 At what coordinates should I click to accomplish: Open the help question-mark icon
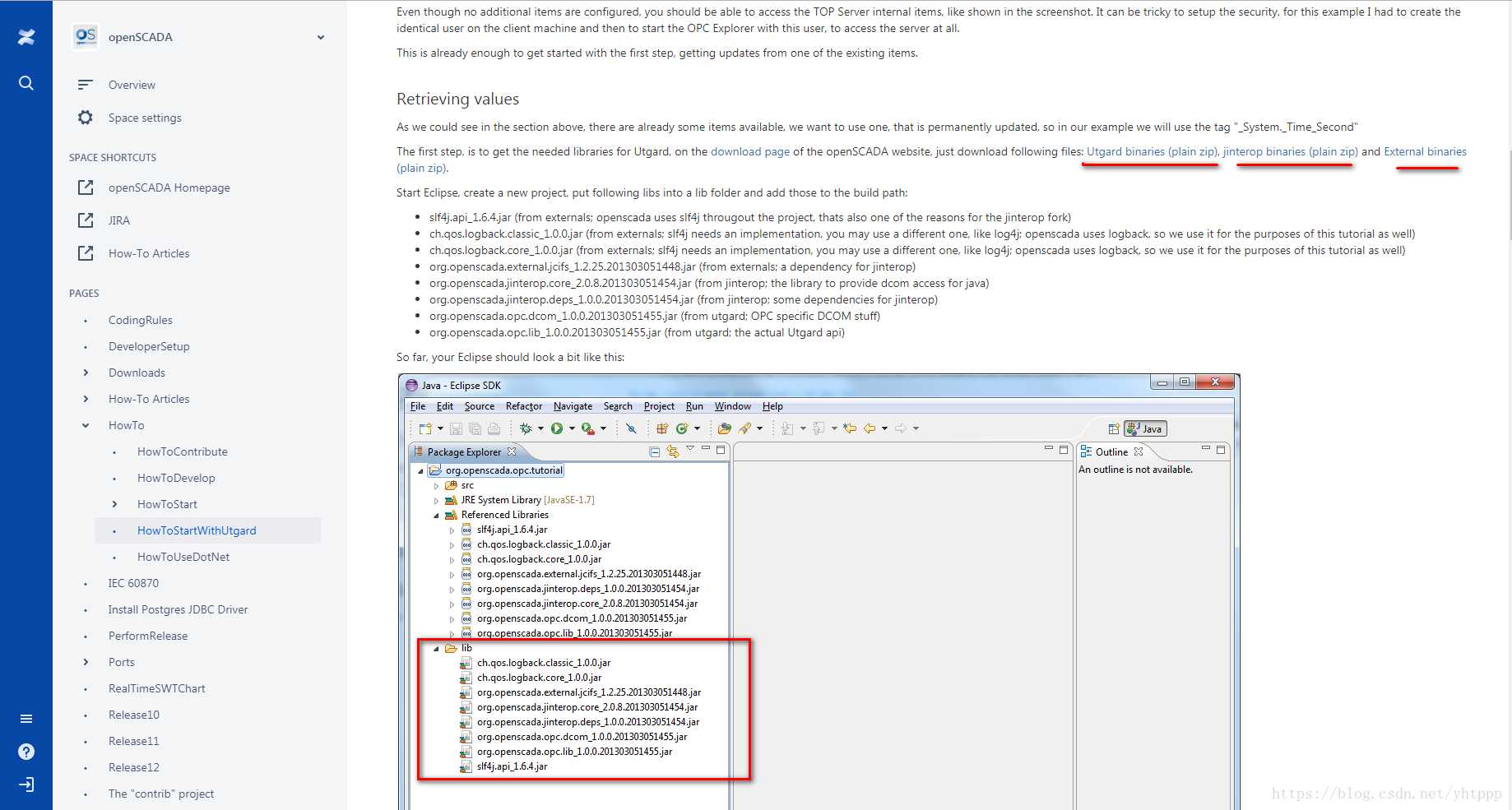(x=26, y=752)
